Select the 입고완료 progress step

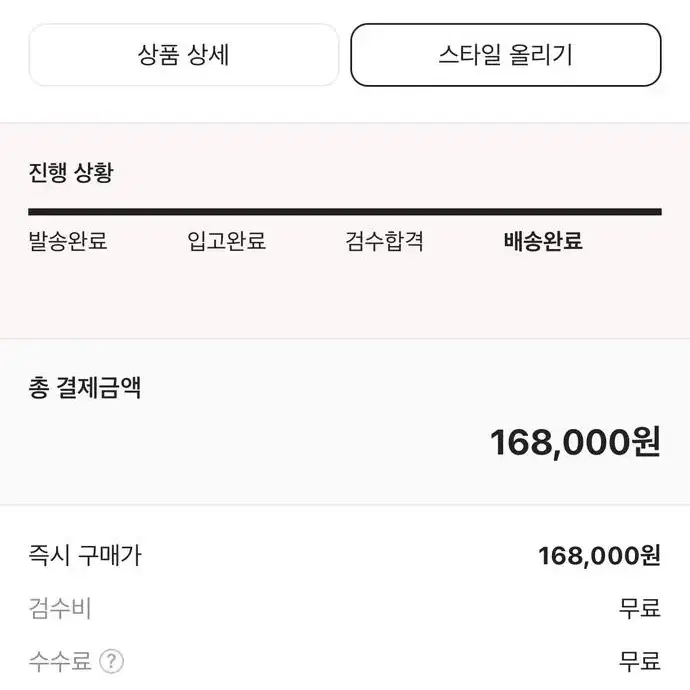pos(226,241)
